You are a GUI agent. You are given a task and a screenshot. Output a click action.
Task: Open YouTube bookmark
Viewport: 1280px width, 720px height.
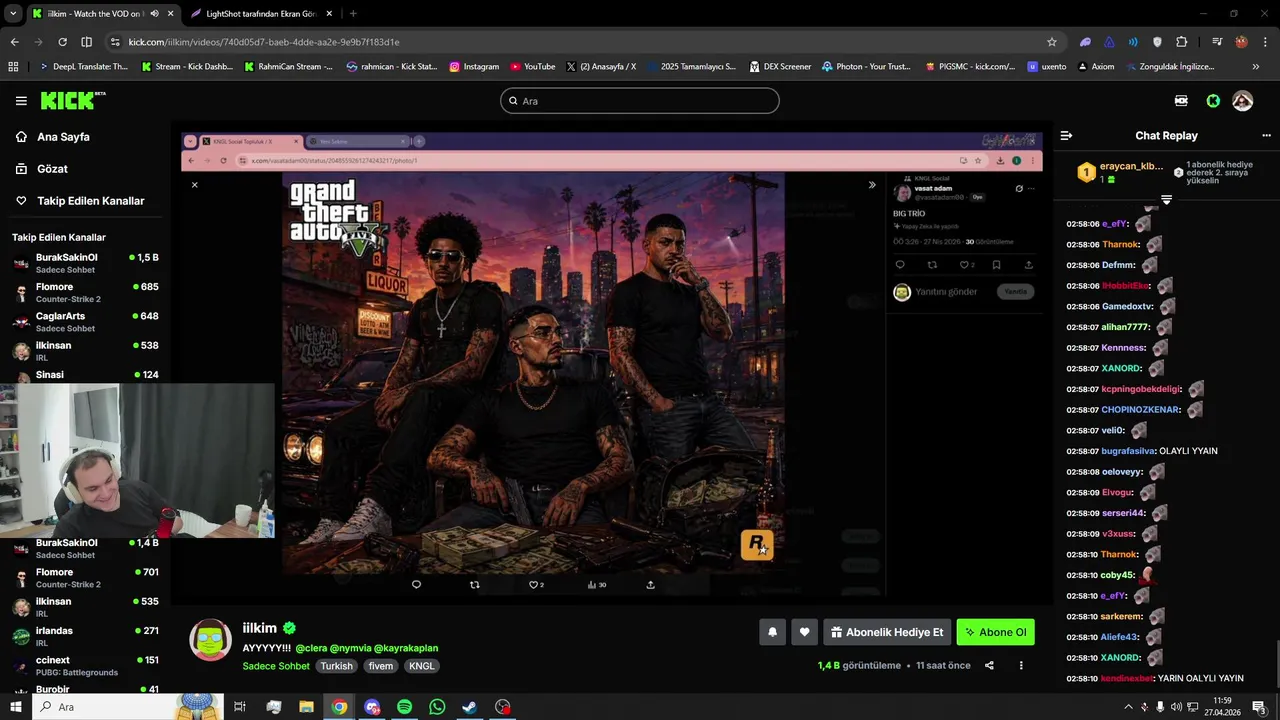pyautogui.click(x=532, y=67)
